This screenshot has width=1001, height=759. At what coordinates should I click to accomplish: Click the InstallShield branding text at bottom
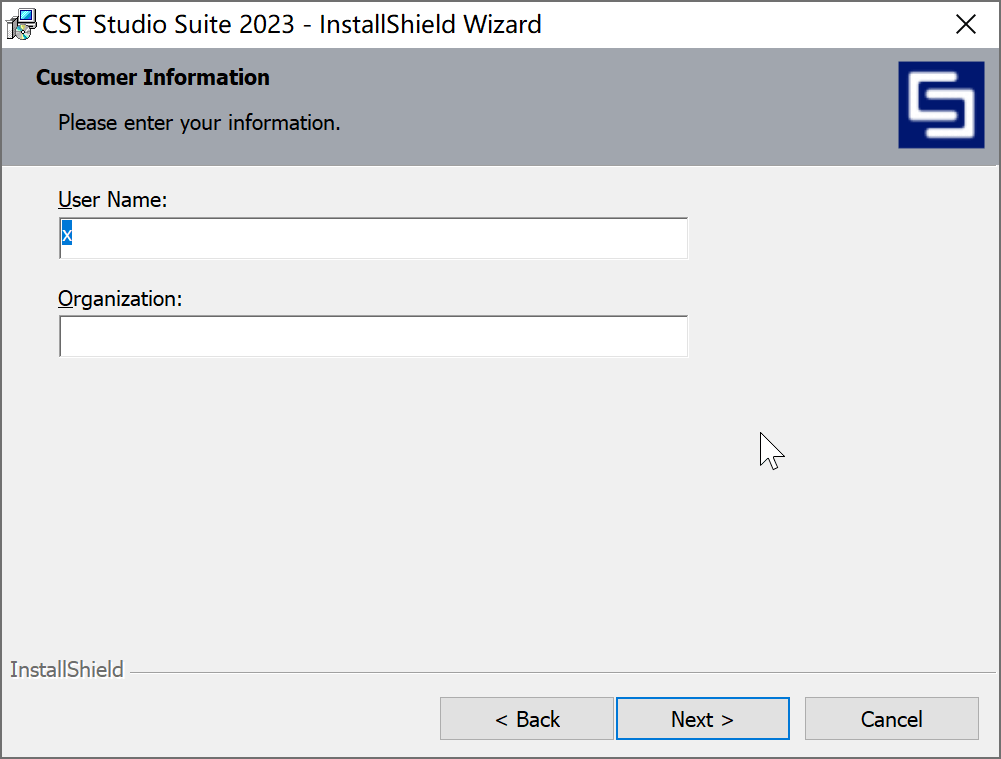(66, 669)
